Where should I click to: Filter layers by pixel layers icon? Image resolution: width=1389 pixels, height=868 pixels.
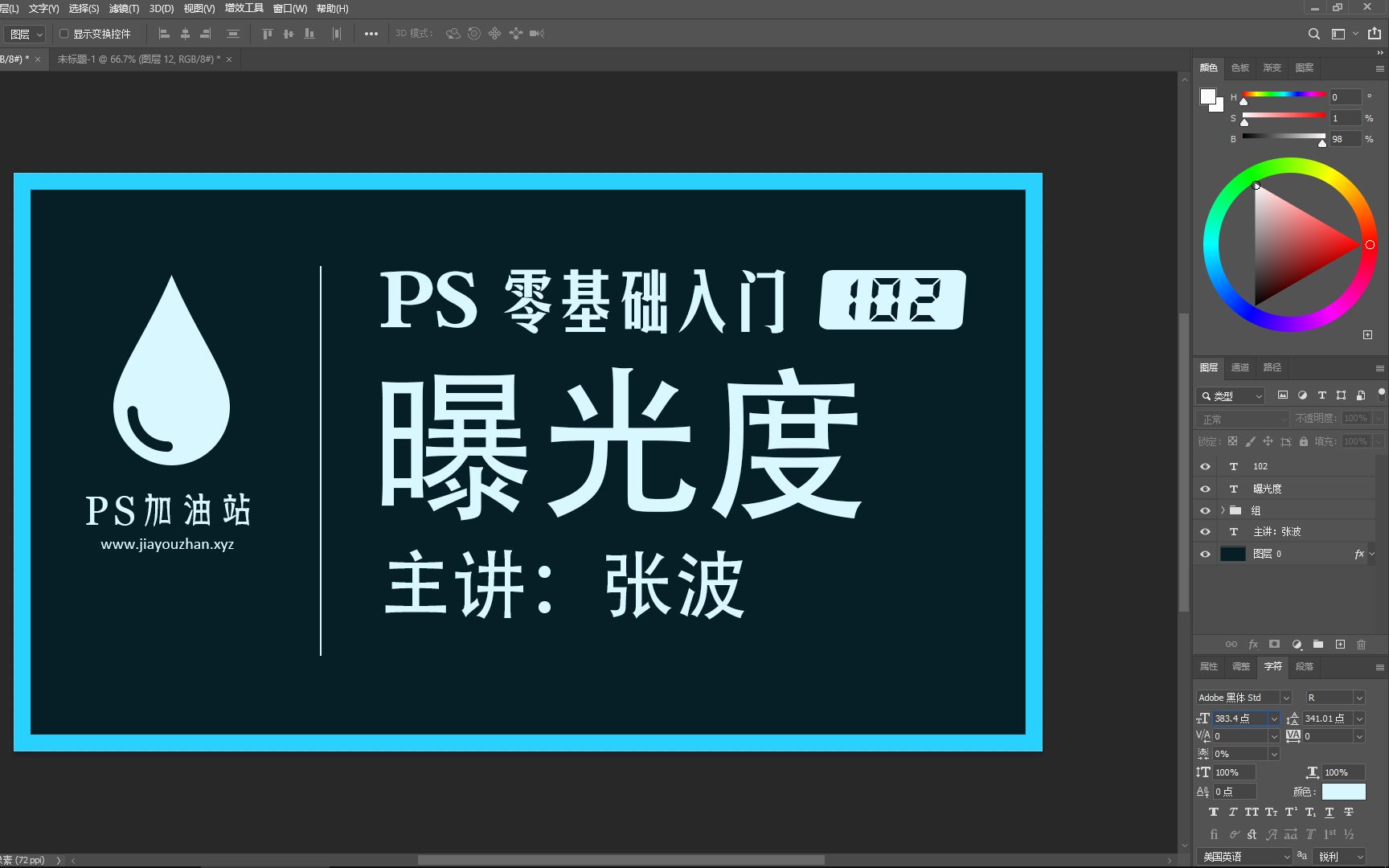1283,395
